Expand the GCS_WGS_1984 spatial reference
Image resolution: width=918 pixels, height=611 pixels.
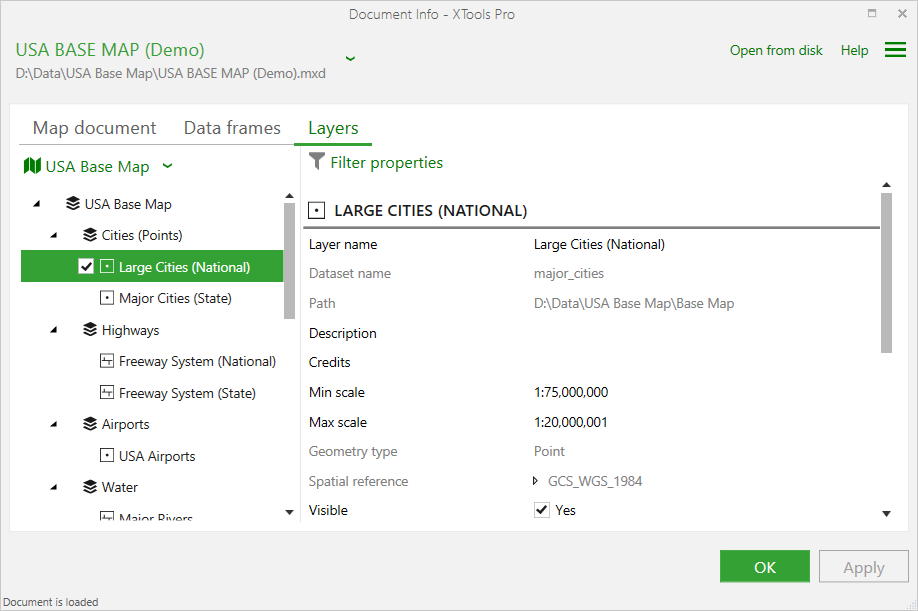(x=535, y=480)
